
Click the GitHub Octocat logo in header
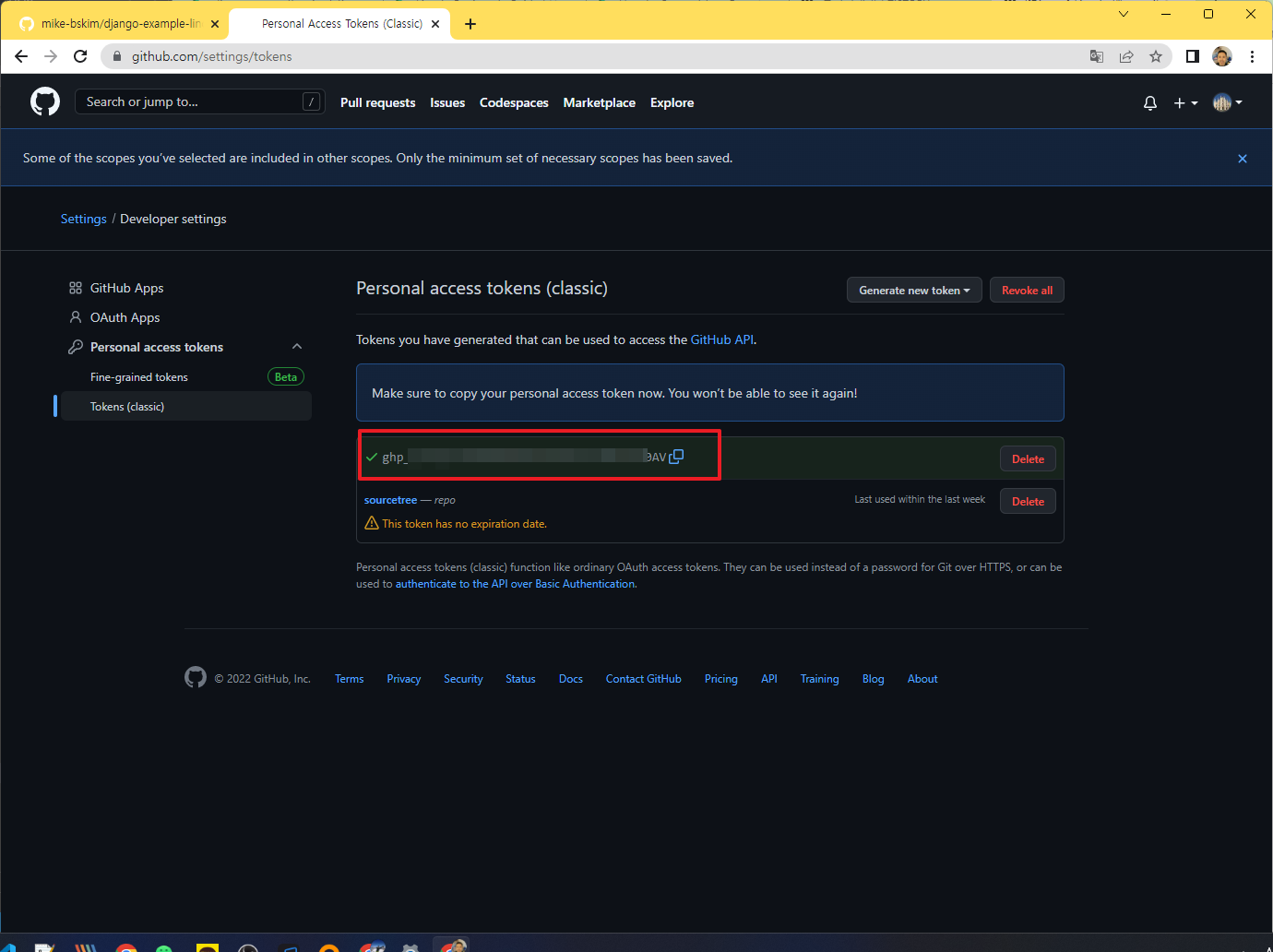[45, 101]
